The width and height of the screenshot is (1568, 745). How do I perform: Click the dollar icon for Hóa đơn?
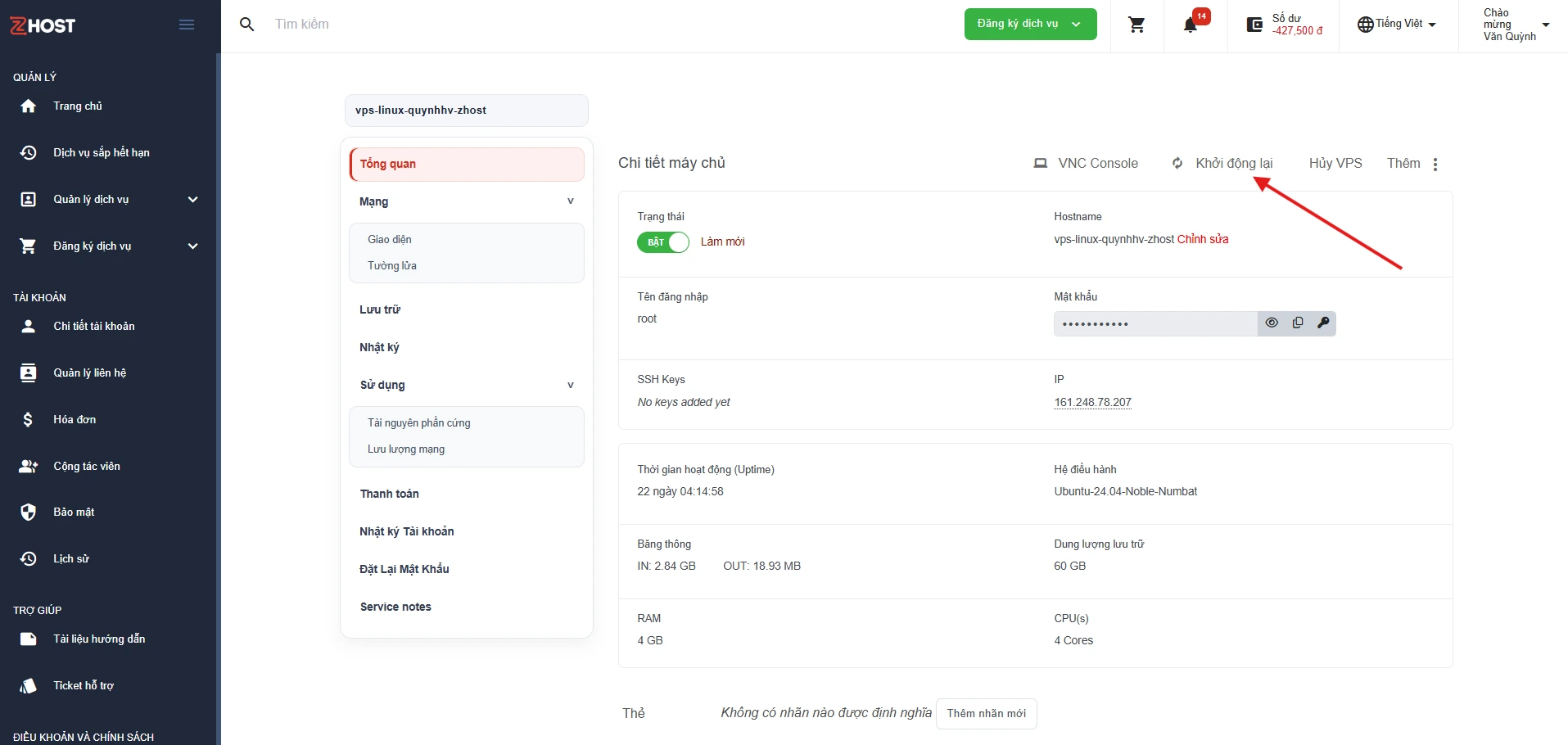[29, 419]
